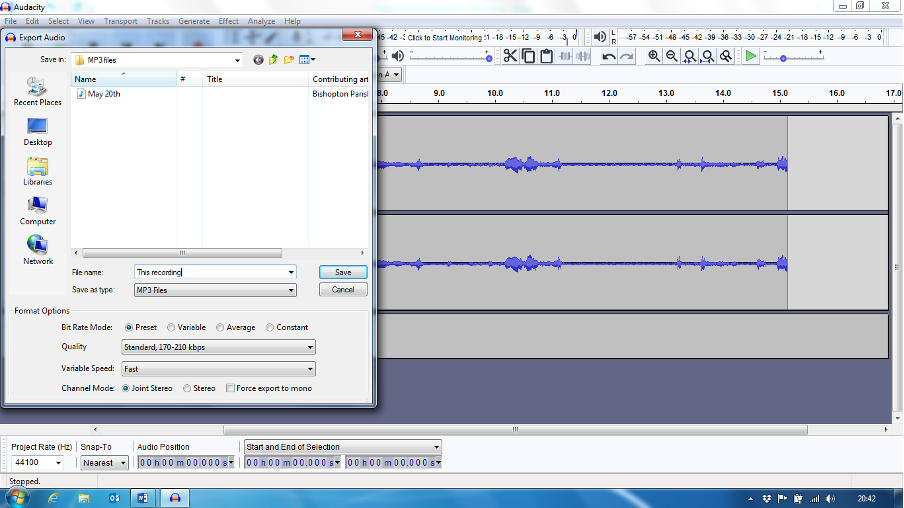904x508 pixels.
Task: Open the Edit menu
Action: tap(32, 21)
